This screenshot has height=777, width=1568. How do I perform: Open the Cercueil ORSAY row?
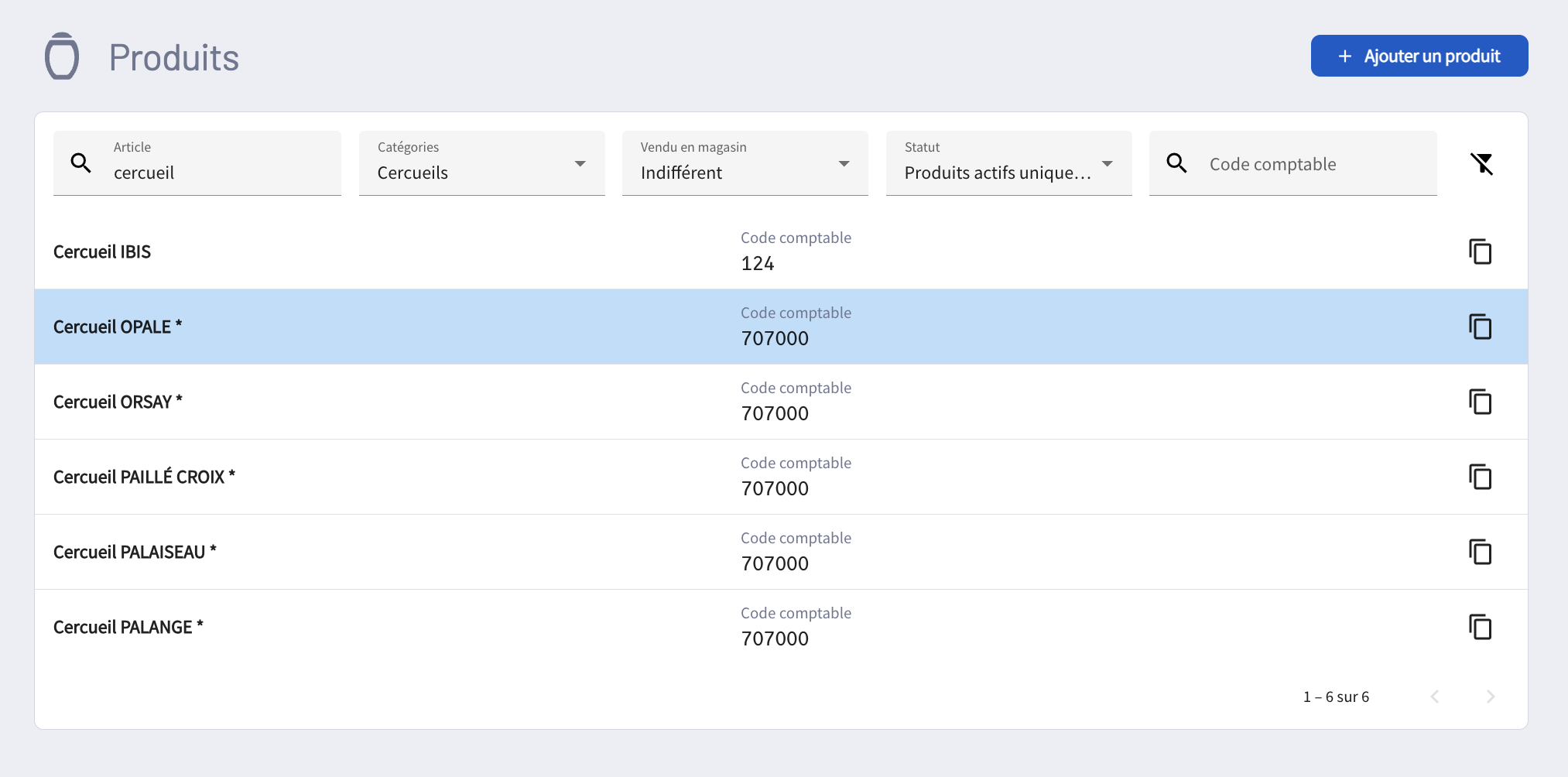pos(781,402)
